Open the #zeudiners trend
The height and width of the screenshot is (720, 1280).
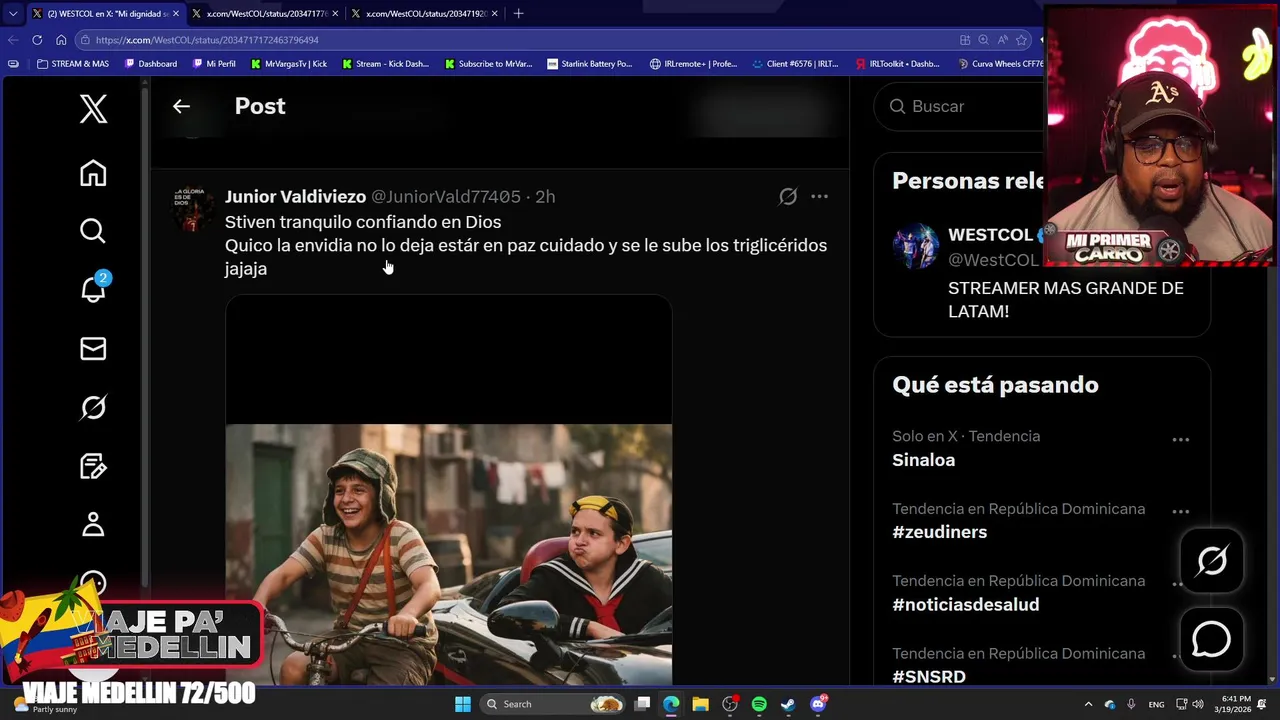[940, 532]
